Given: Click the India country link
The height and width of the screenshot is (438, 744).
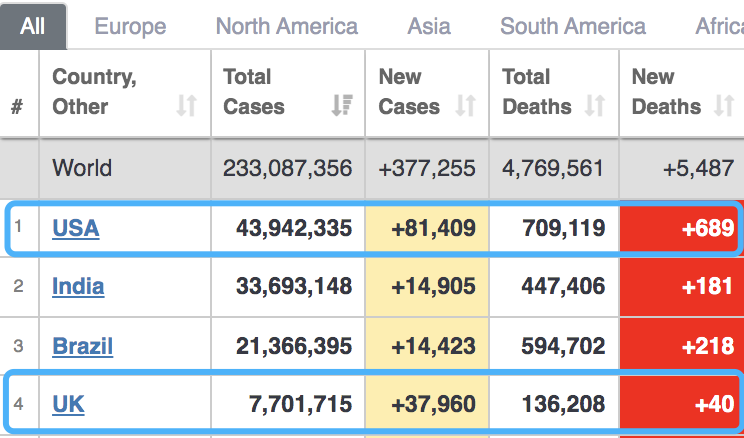Looking at the screenshot, I should 78,287.
